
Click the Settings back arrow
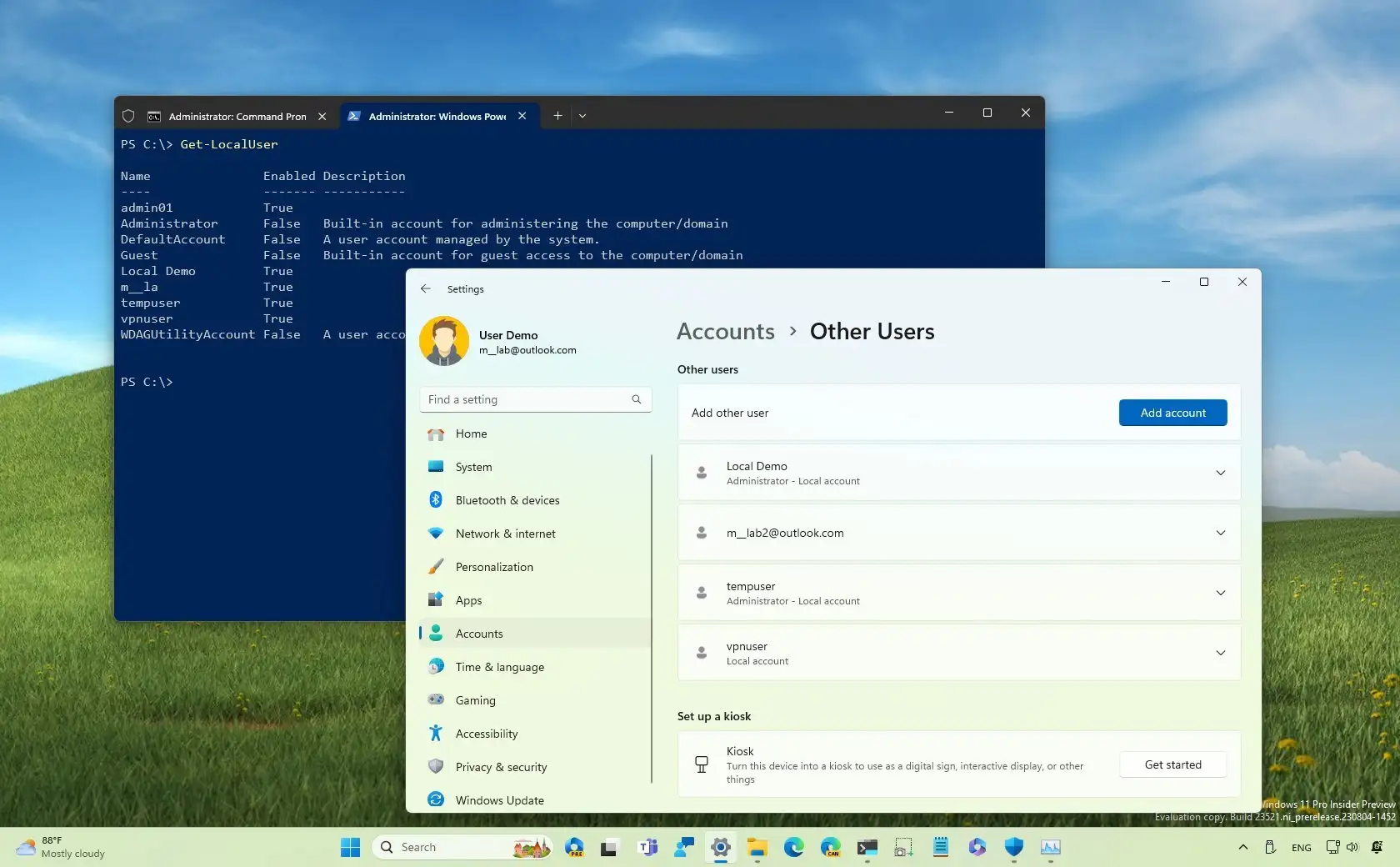(x=426, y=288)
